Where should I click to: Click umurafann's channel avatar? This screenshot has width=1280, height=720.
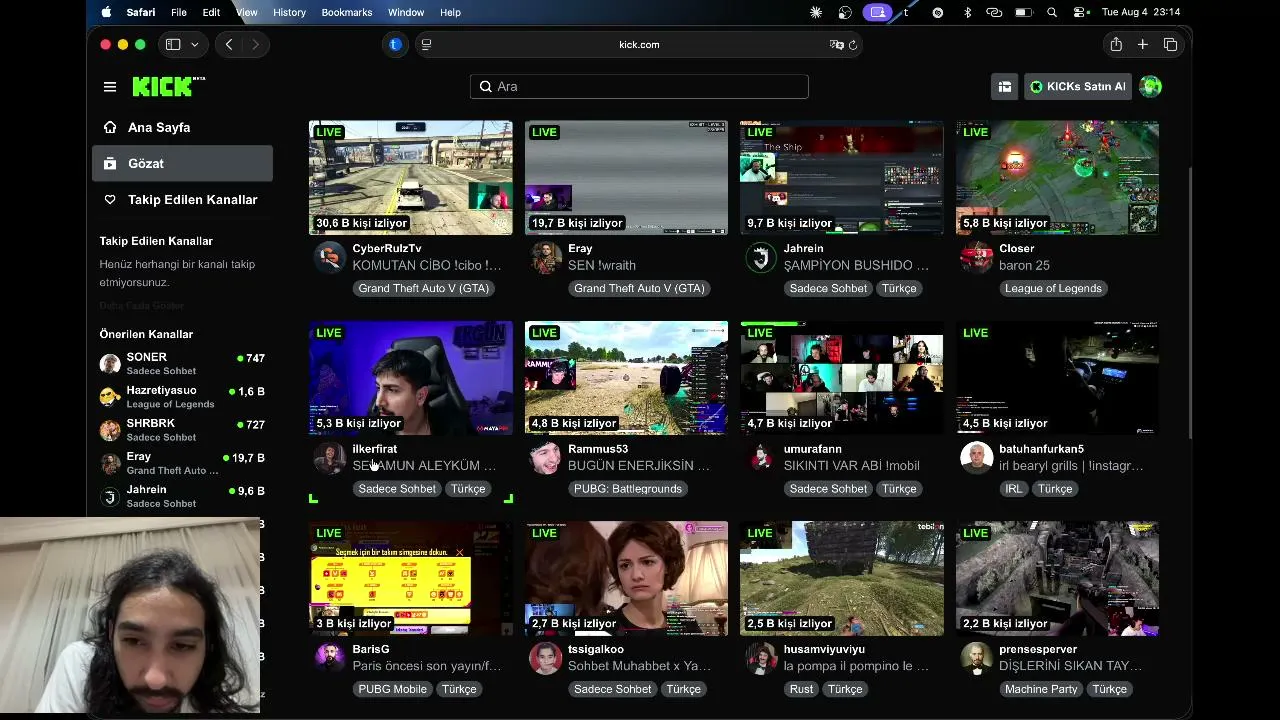coord(761,458)
